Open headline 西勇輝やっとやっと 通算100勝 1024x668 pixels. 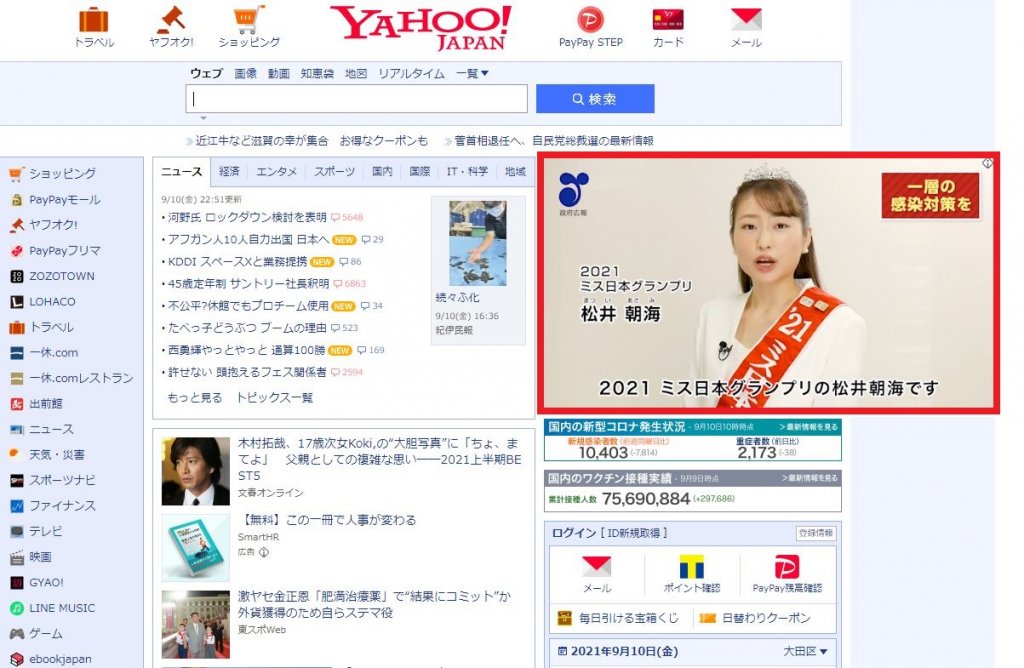246,350
